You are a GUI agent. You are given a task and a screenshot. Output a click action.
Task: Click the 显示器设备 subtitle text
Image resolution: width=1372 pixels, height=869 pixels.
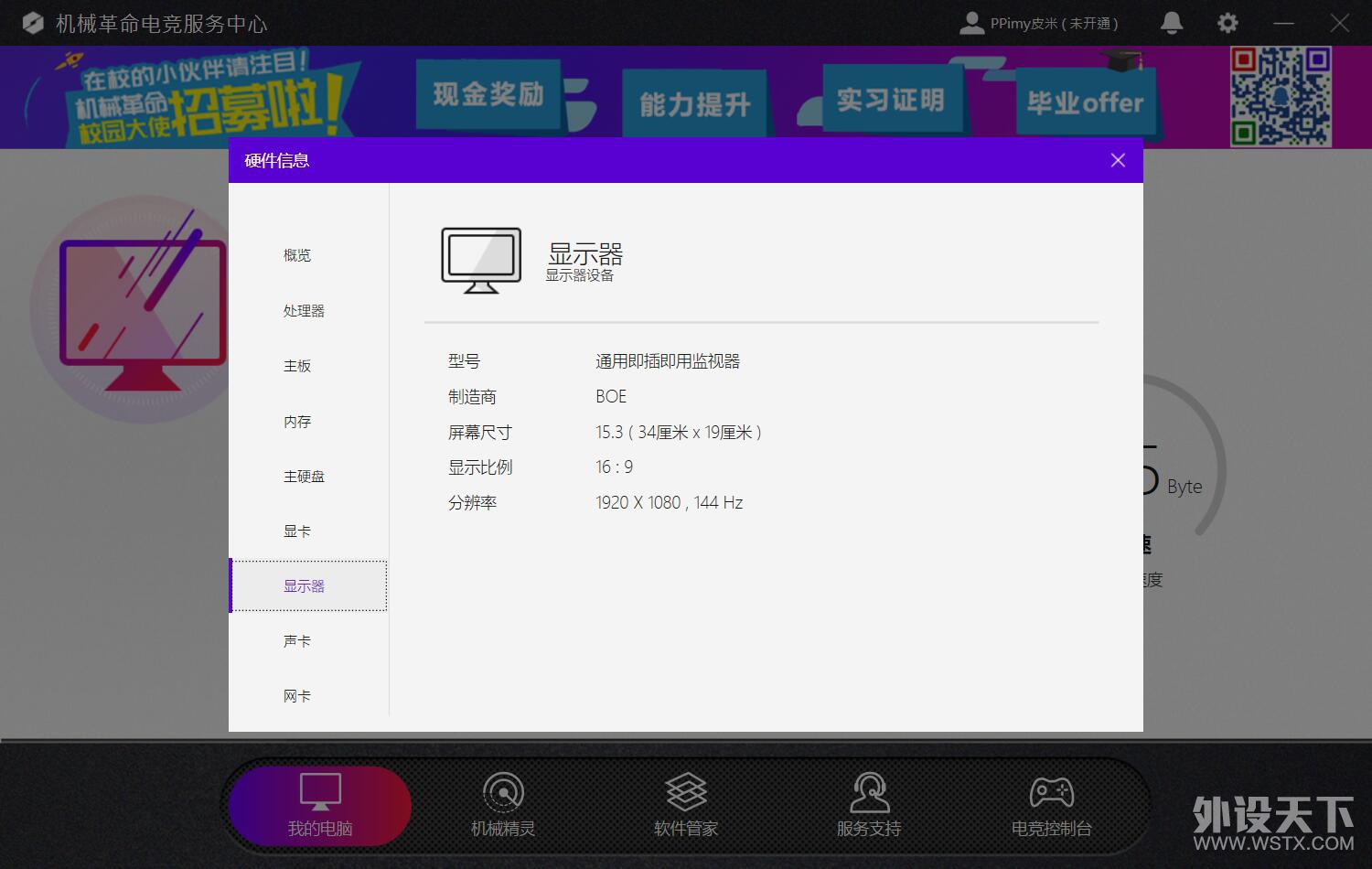[580, 275]
